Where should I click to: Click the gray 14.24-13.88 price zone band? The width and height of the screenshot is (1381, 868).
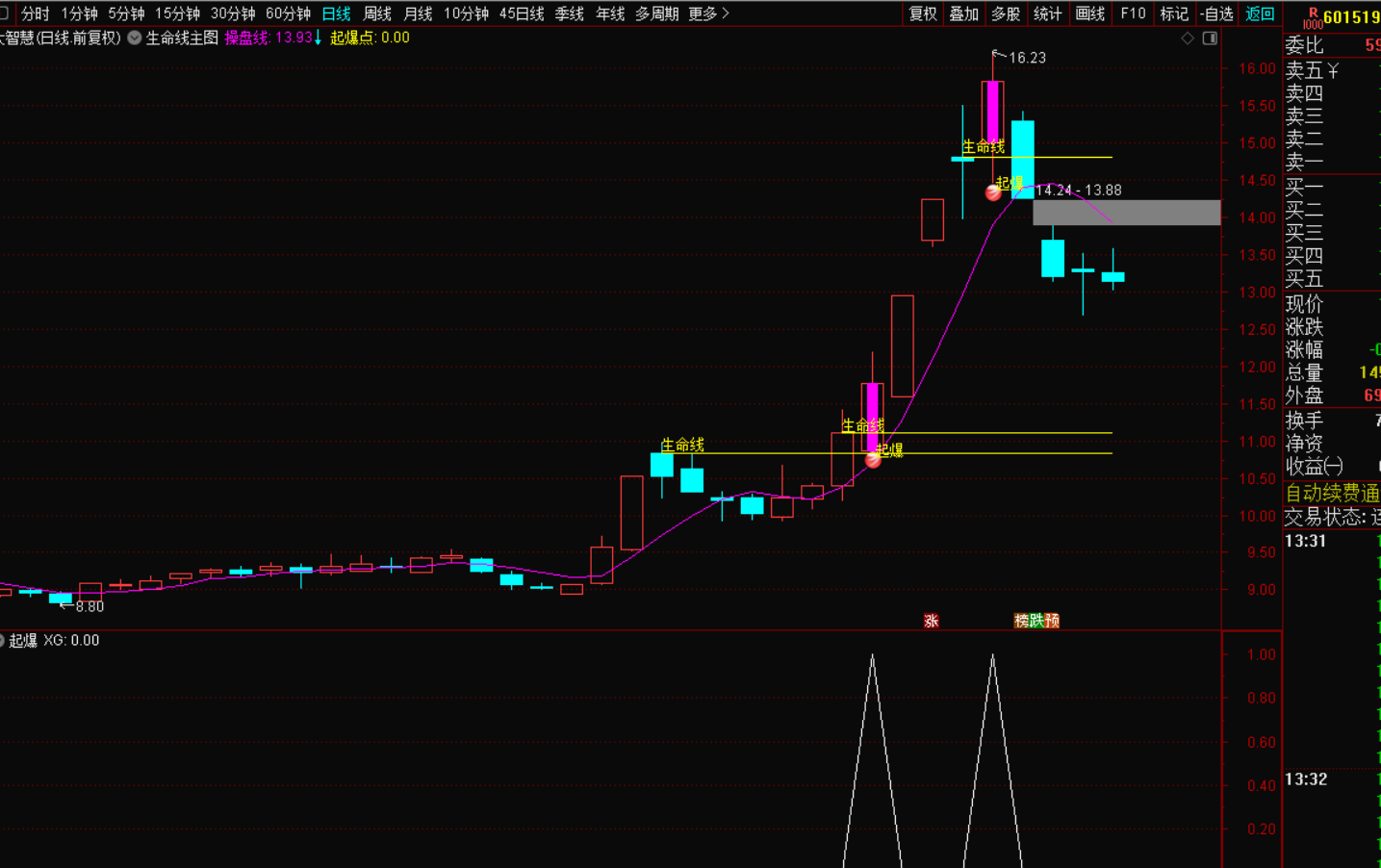[x=1126, y=213]
